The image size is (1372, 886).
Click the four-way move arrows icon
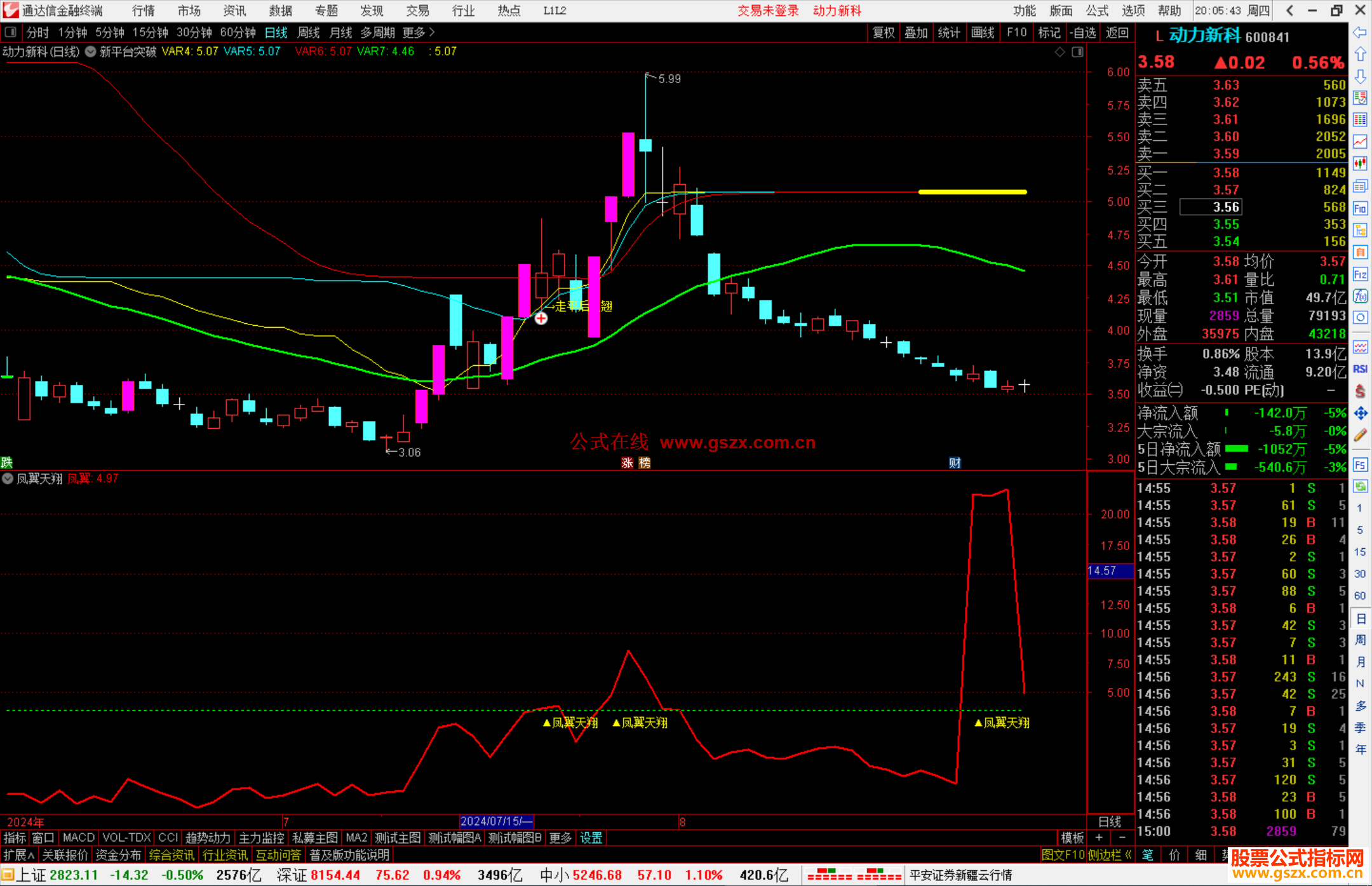pos(1360,413)
